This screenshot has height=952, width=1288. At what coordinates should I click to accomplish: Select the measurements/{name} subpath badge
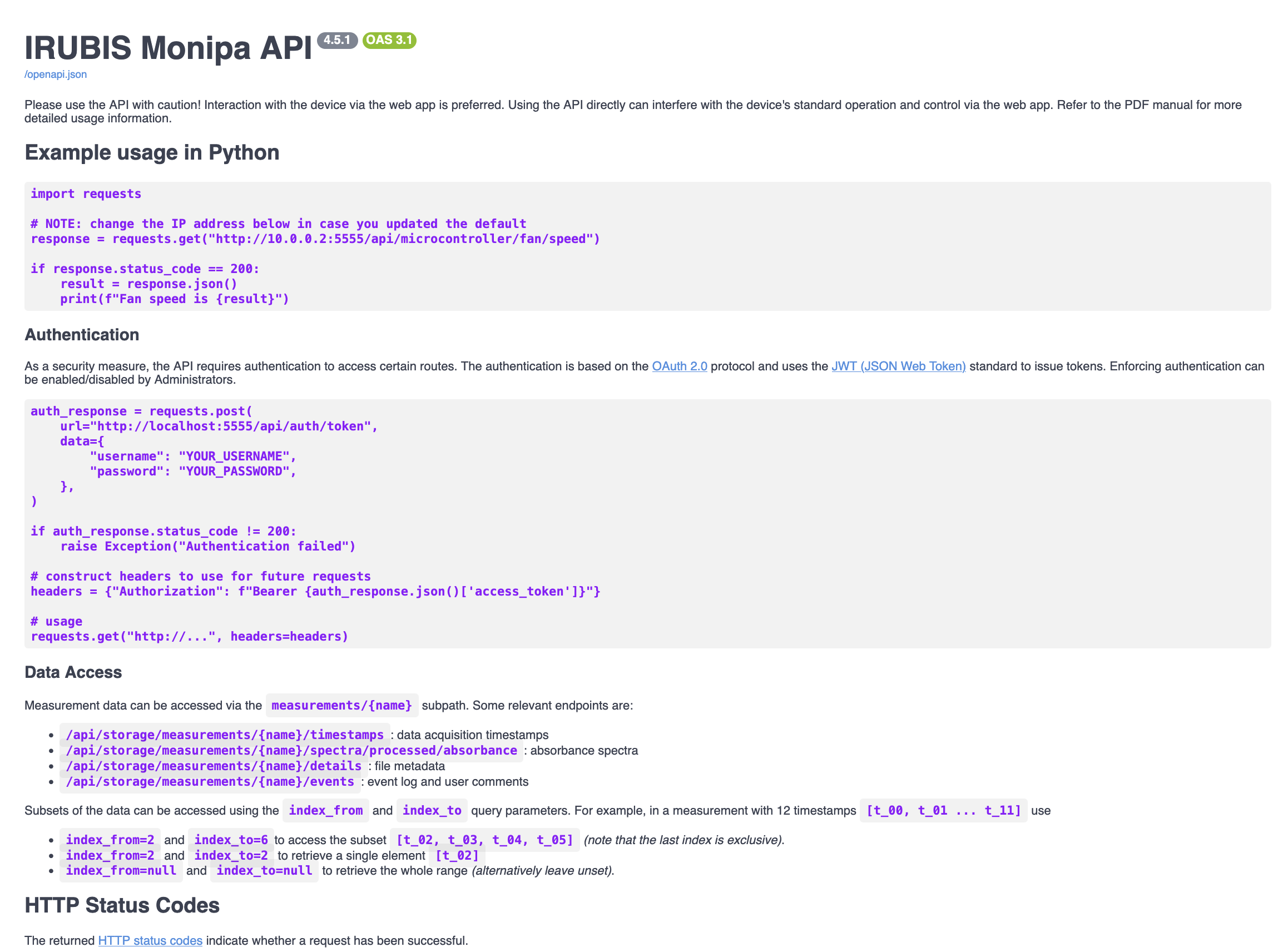tap(341, 705)
